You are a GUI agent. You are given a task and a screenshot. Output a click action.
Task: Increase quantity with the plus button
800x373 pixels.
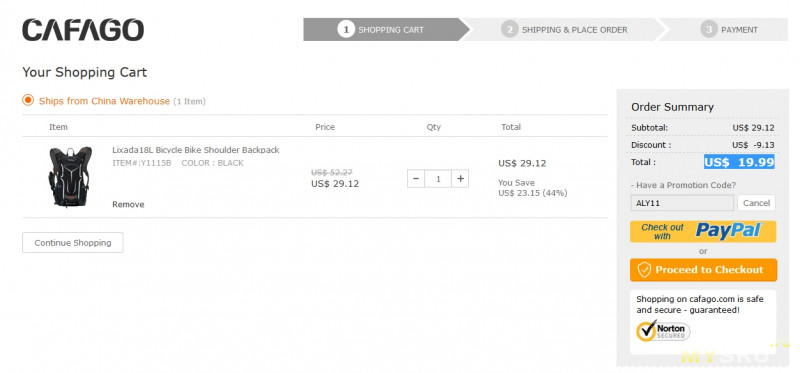tap(460, 179)
